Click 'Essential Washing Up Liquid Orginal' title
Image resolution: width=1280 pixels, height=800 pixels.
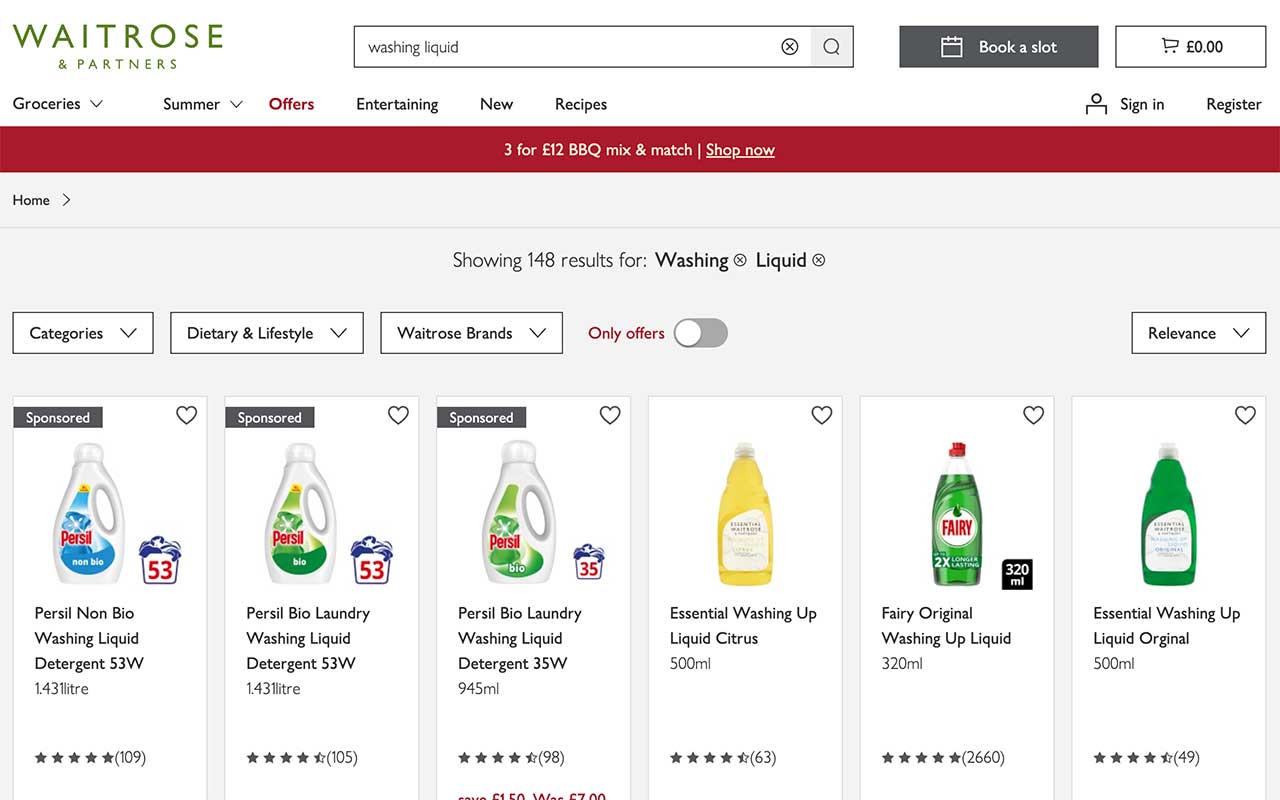1166,626
